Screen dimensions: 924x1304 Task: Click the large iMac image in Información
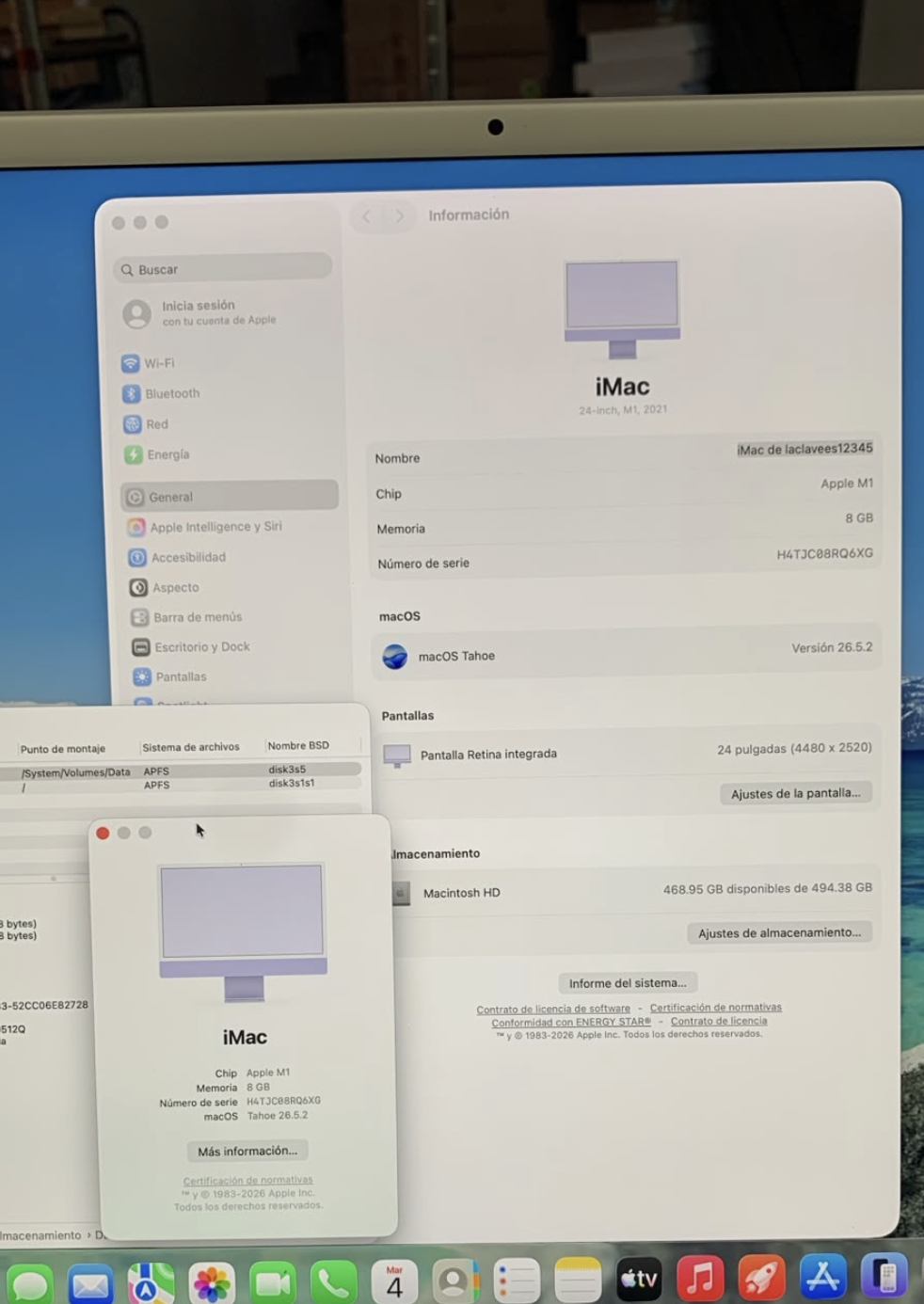coord(622,310)
